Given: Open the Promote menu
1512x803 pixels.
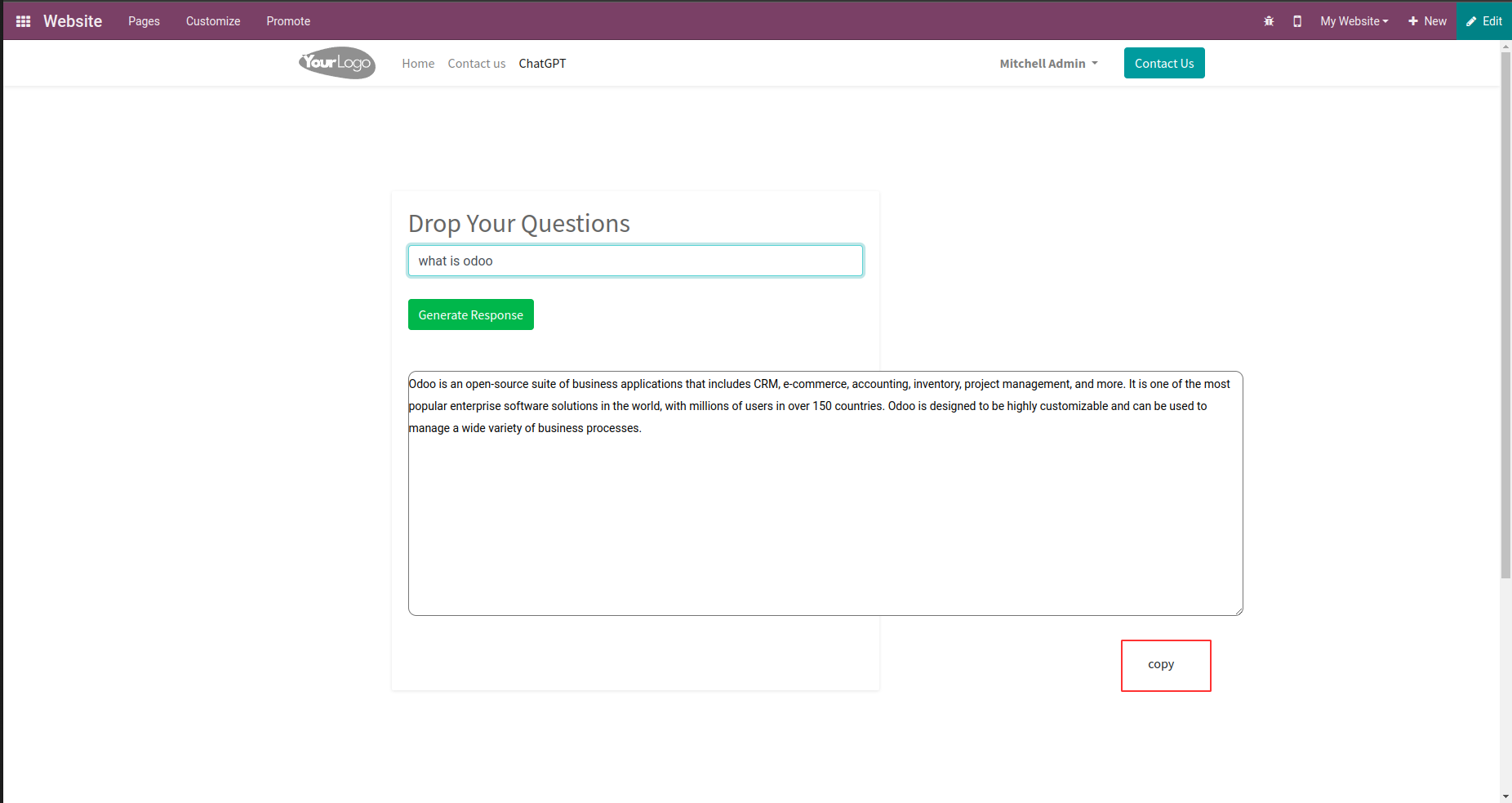Looking at the screenshot, I should click(x=288, y=21).
